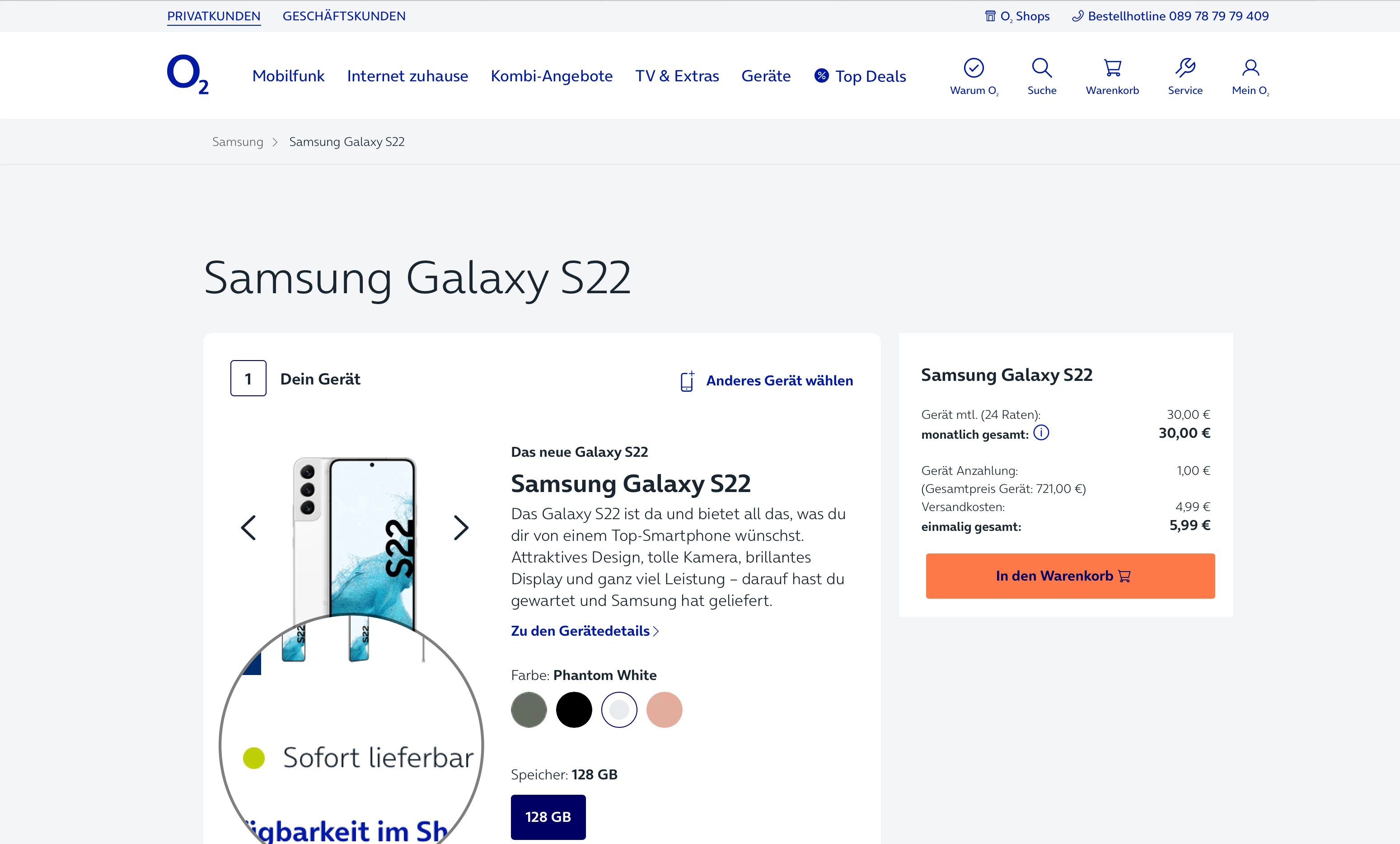The image size is (1400, 844).
Task: Select the black color option
Action: 574,710
